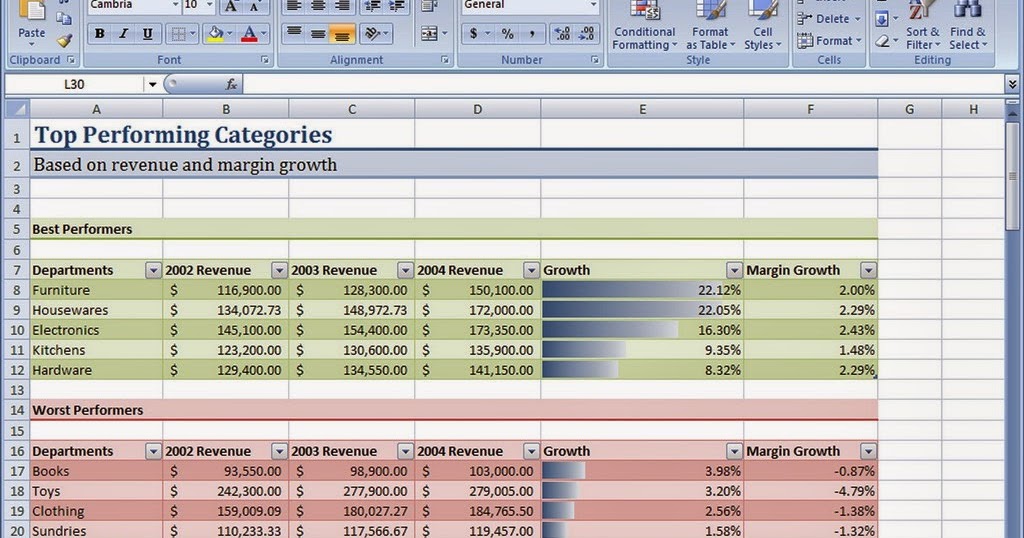Image resolution: width=1024 pixels, height=538 pixels.
Task: Expand the formula bar
Action: point(1012,84)
